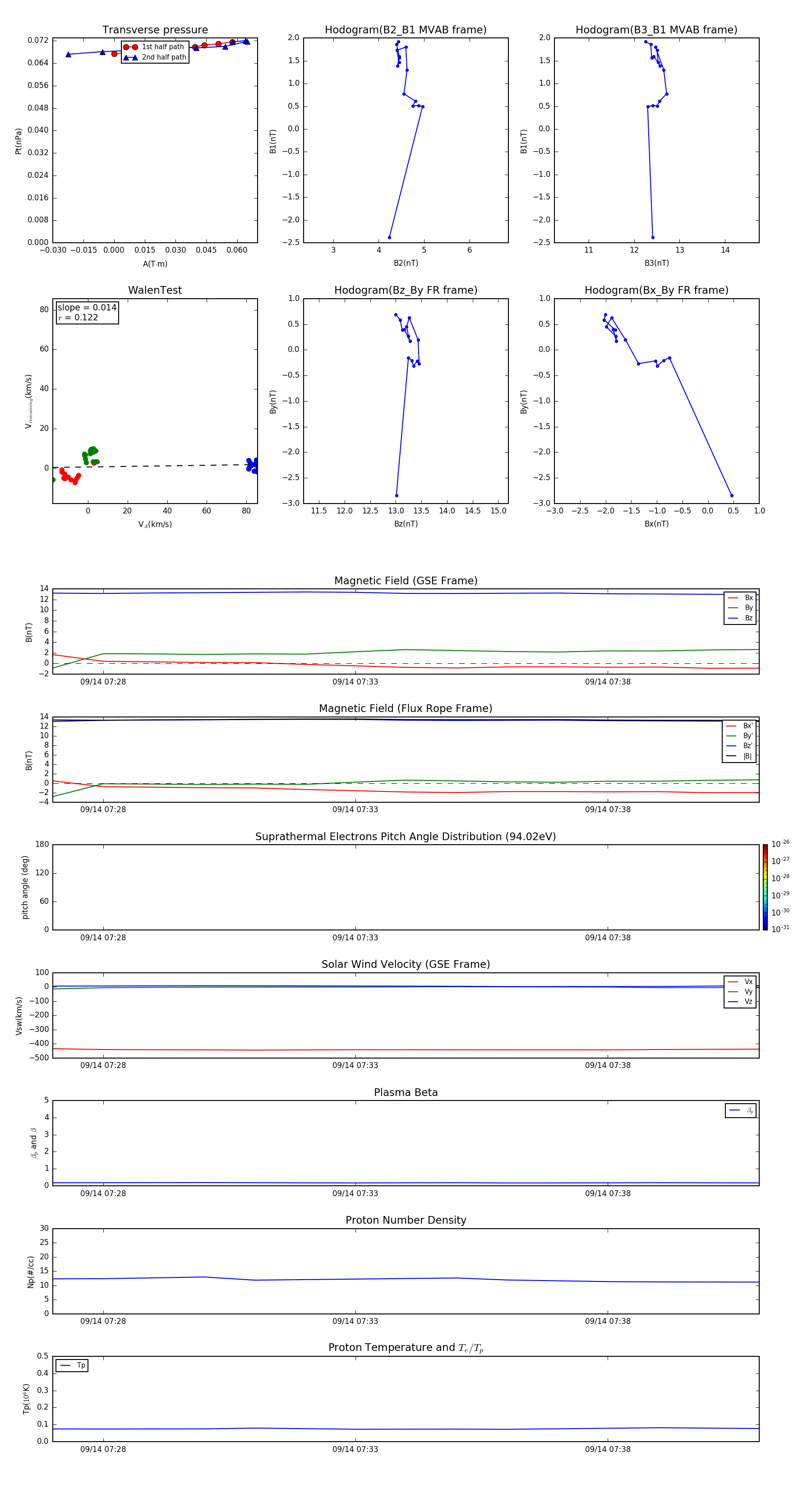Click the Vz entry in velocity legend
Viewport: 812px width, 1489px height.
740,1001
